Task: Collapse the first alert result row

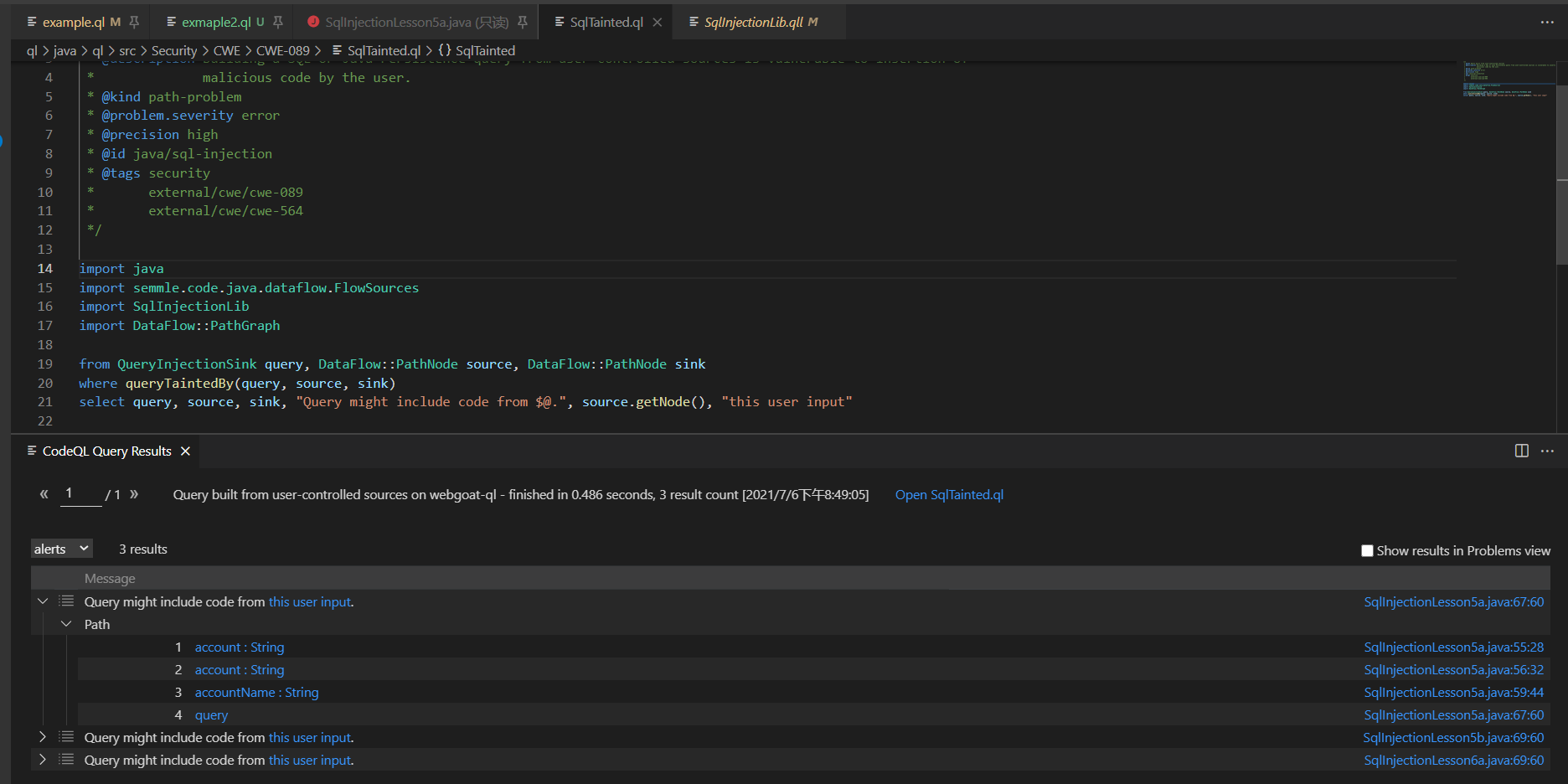Action: (x=43, y=601)
